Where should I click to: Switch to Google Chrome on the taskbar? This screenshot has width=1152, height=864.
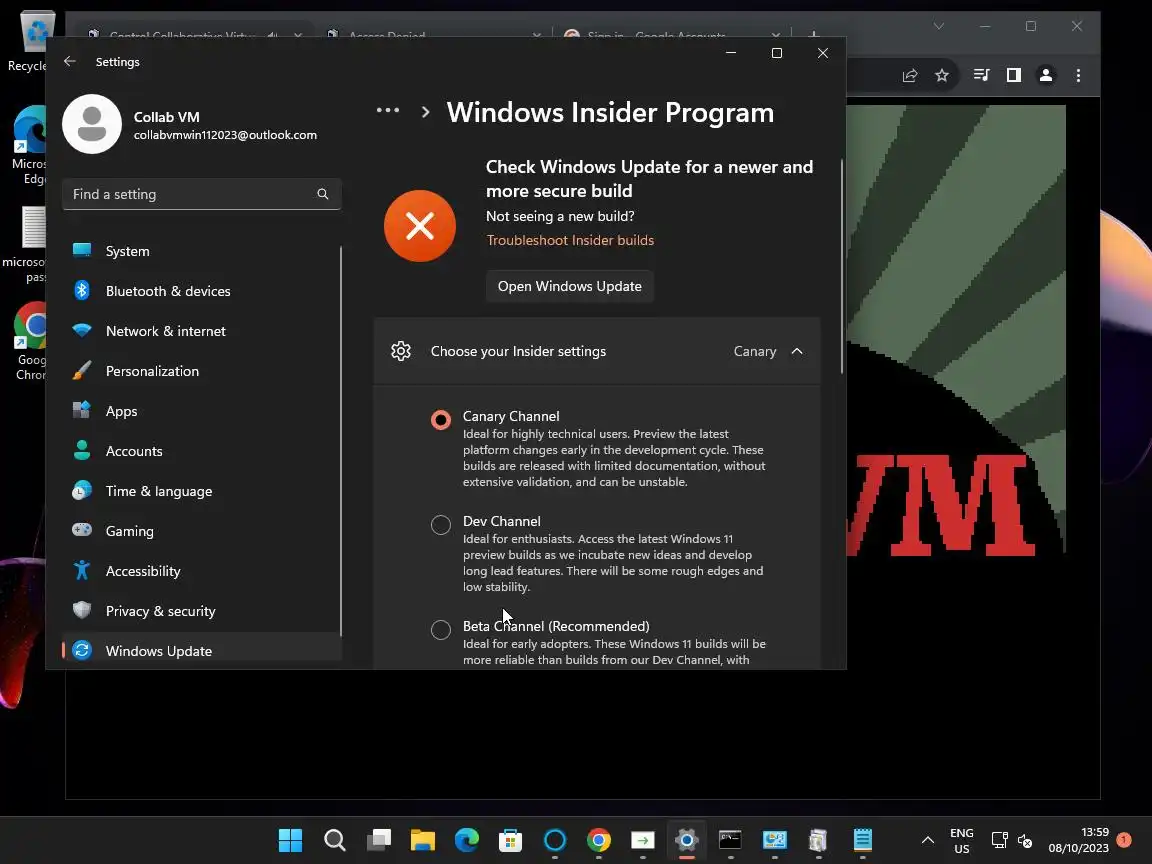[x=599, y=840]
